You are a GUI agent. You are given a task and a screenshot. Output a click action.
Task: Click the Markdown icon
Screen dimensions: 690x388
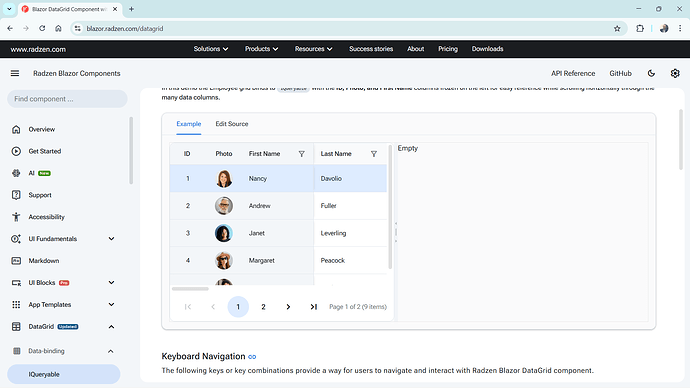pos(16,261)
